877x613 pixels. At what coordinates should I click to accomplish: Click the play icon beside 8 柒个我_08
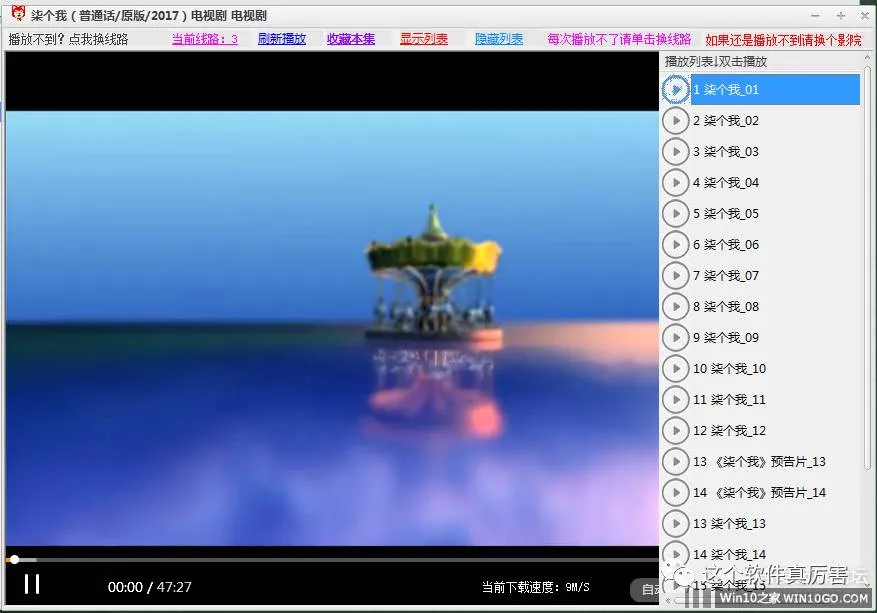tap(675, 306)
